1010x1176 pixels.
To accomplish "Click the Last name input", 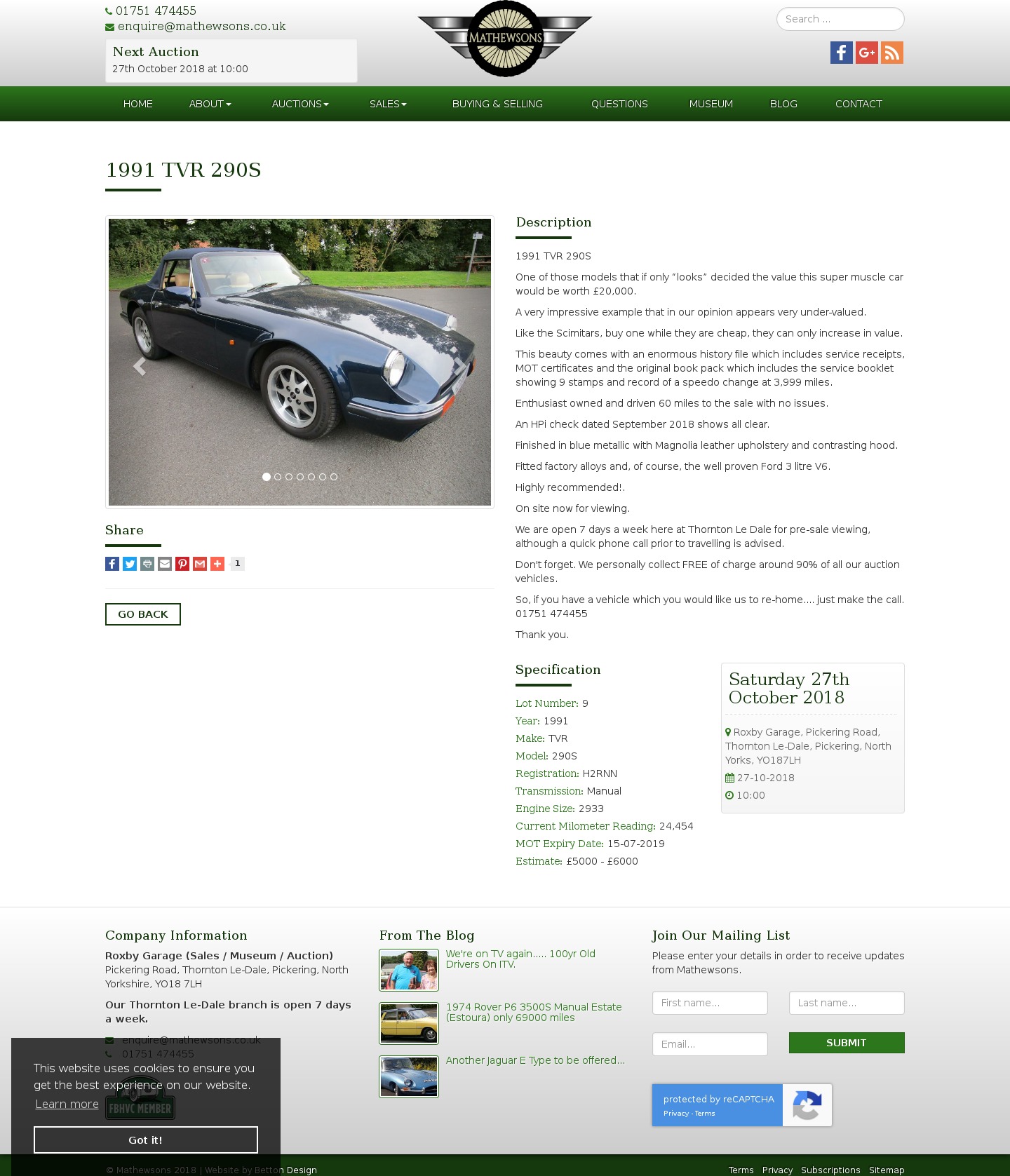I will click(x=847, y=1003).
